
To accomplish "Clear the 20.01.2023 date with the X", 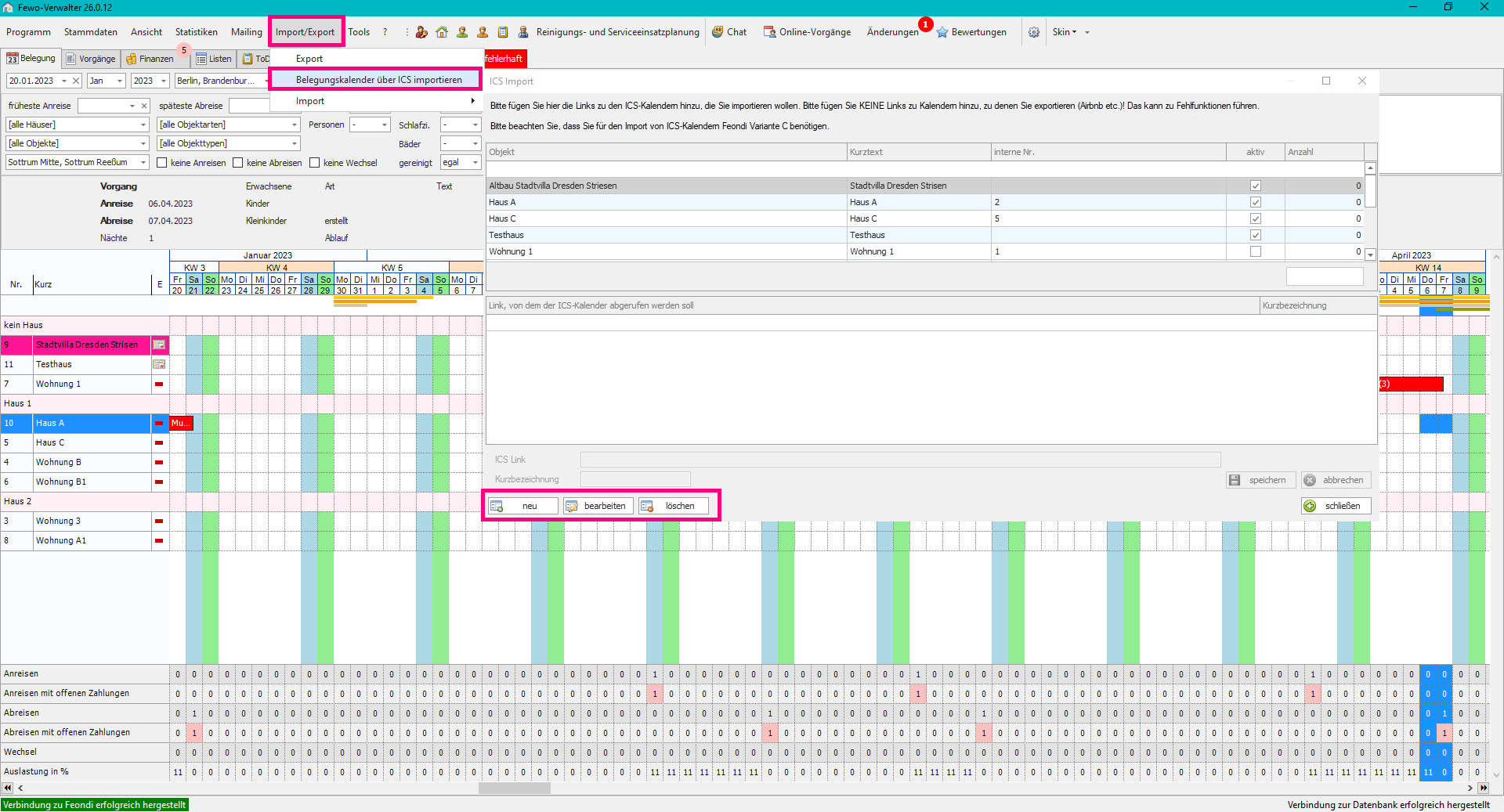I will (76, 81).
